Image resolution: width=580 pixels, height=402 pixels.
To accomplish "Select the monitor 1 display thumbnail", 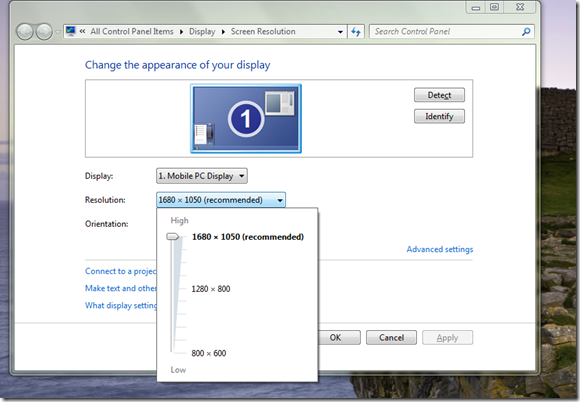I will click(246, 118).
